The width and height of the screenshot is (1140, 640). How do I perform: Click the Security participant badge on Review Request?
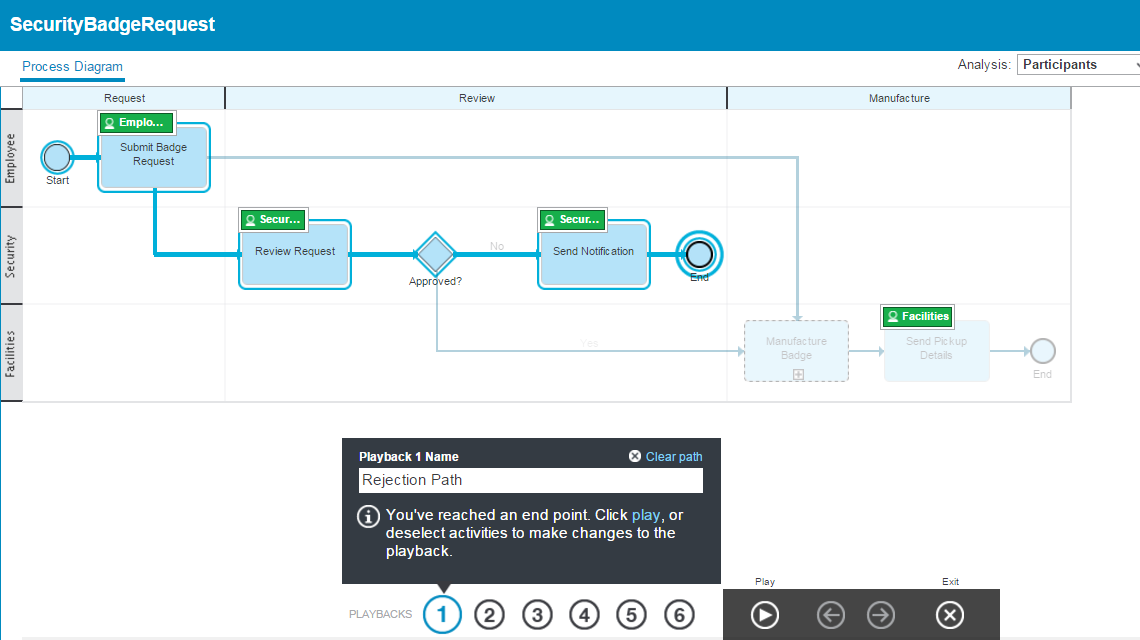tap(273, 220)
